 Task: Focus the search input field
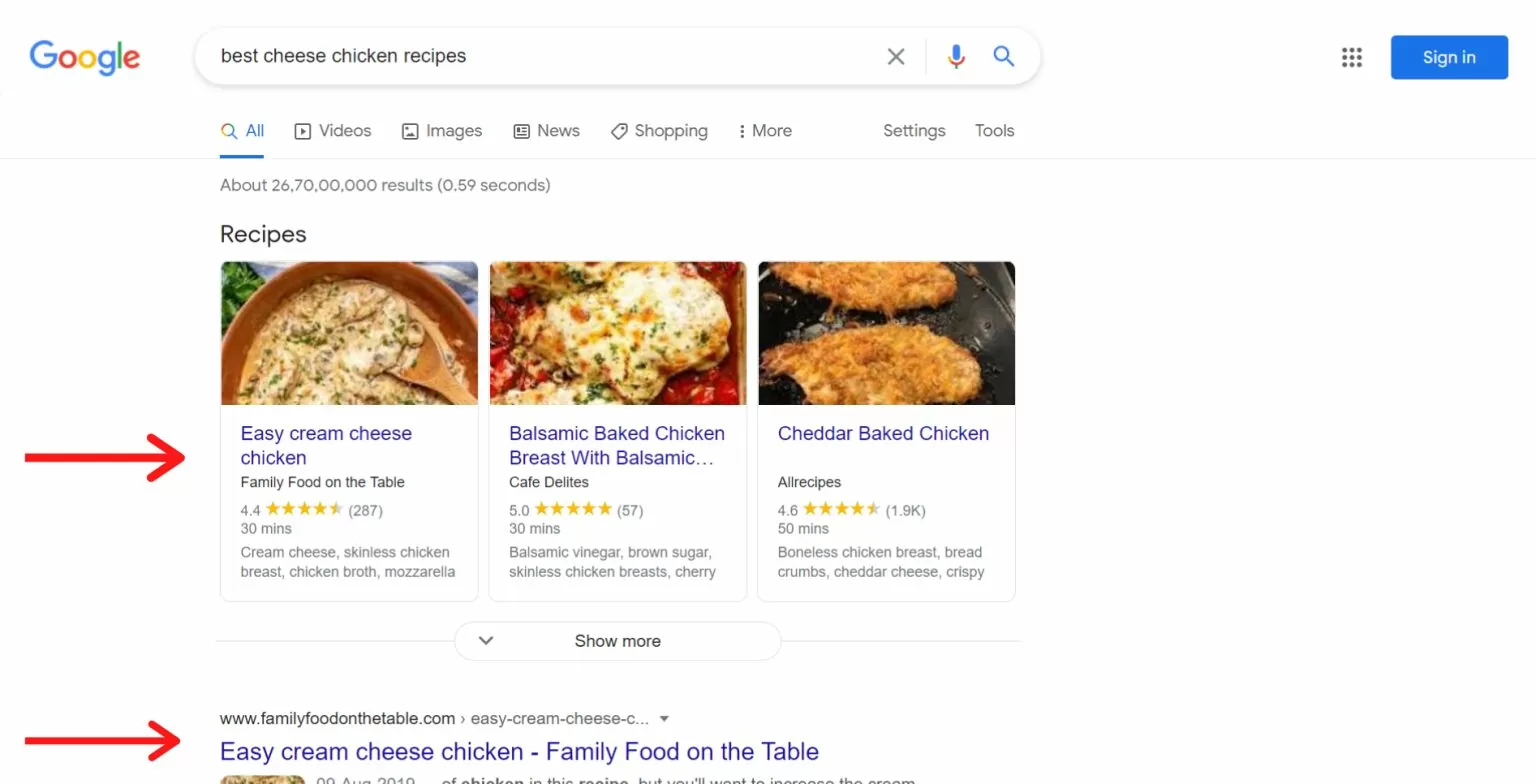540,56
